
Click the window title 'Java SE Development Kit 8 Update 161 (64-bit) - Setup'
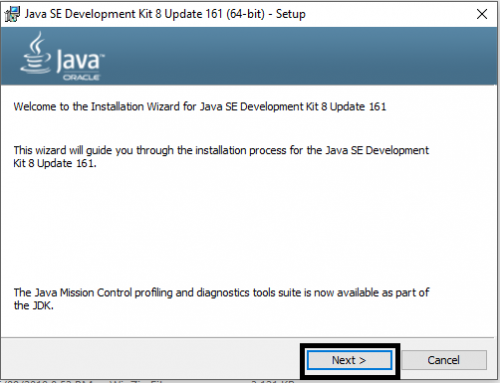tap(165, 14)
